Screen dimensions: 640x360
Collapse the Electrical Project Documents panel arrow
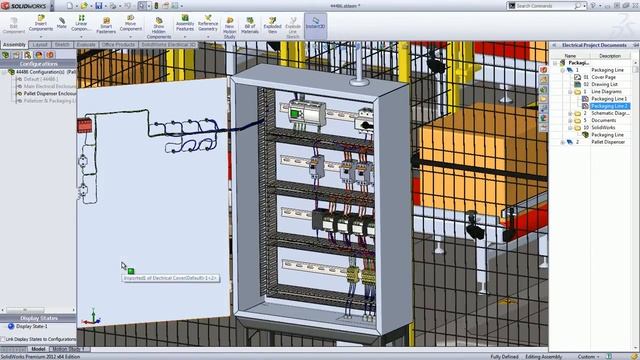[x=554, y=45]
